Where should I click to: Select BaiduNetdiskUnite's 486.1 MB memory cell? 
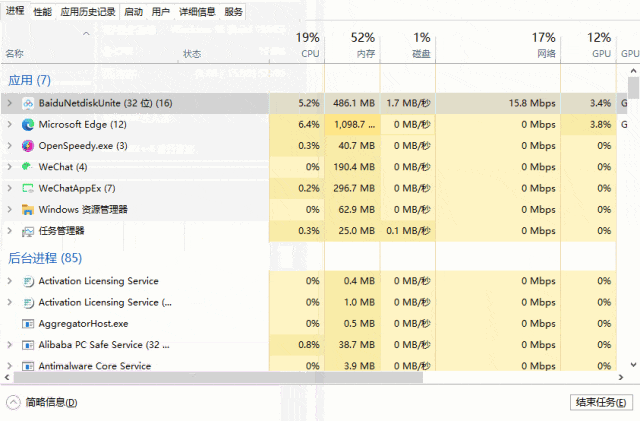(x=353, y=103)
